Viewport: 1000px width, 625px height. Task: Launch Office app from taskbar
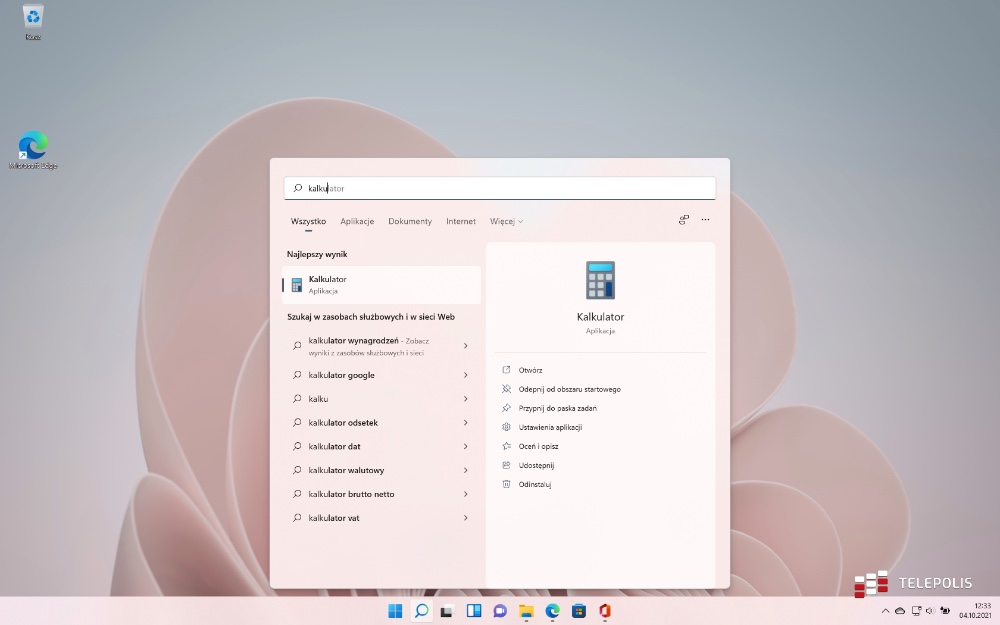click(604, 611)
